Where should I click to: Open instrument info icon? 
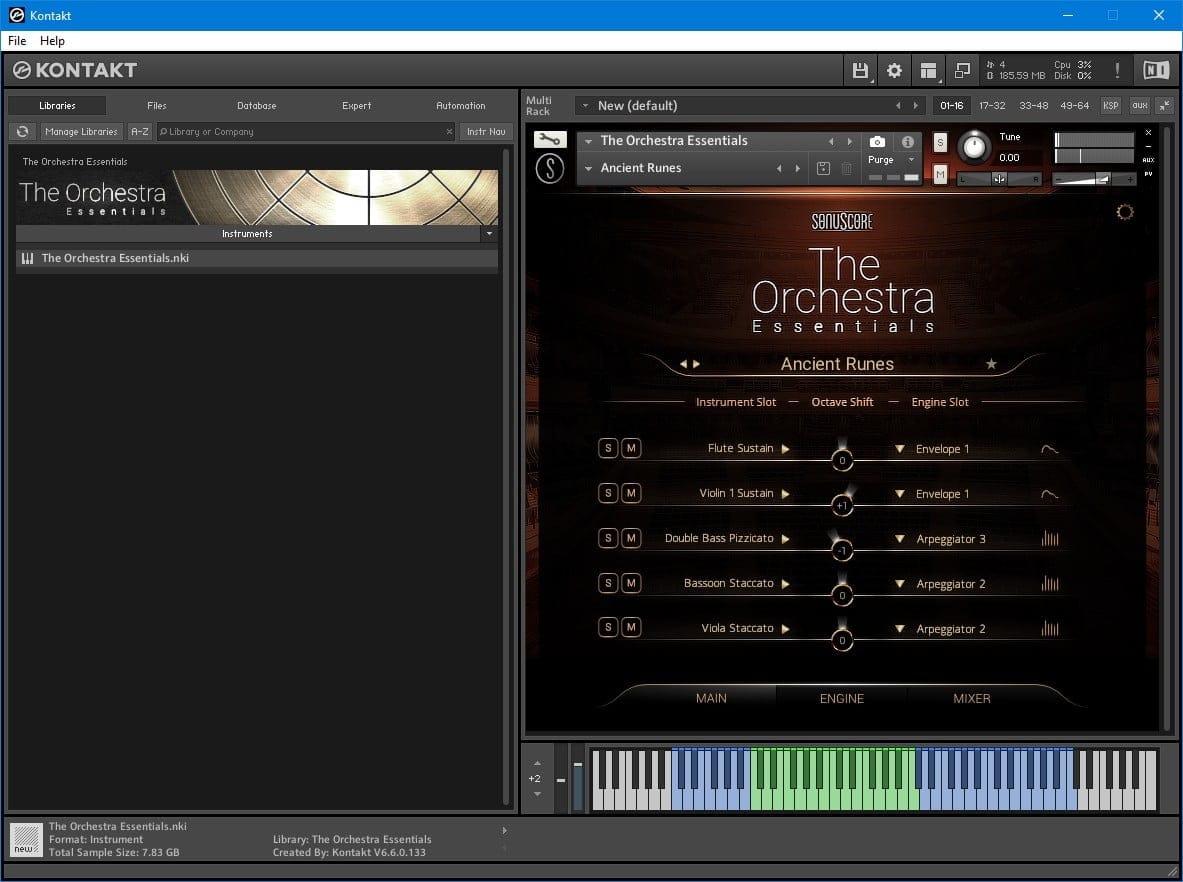[x=908, y=142]
